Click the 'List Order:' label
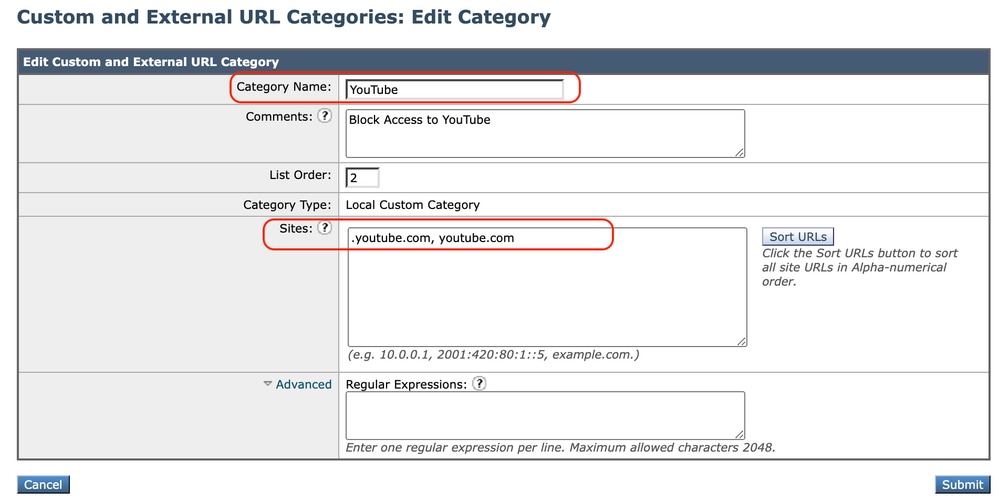The height and width of the screenshot is (504, 999). [x=300, y=175]
